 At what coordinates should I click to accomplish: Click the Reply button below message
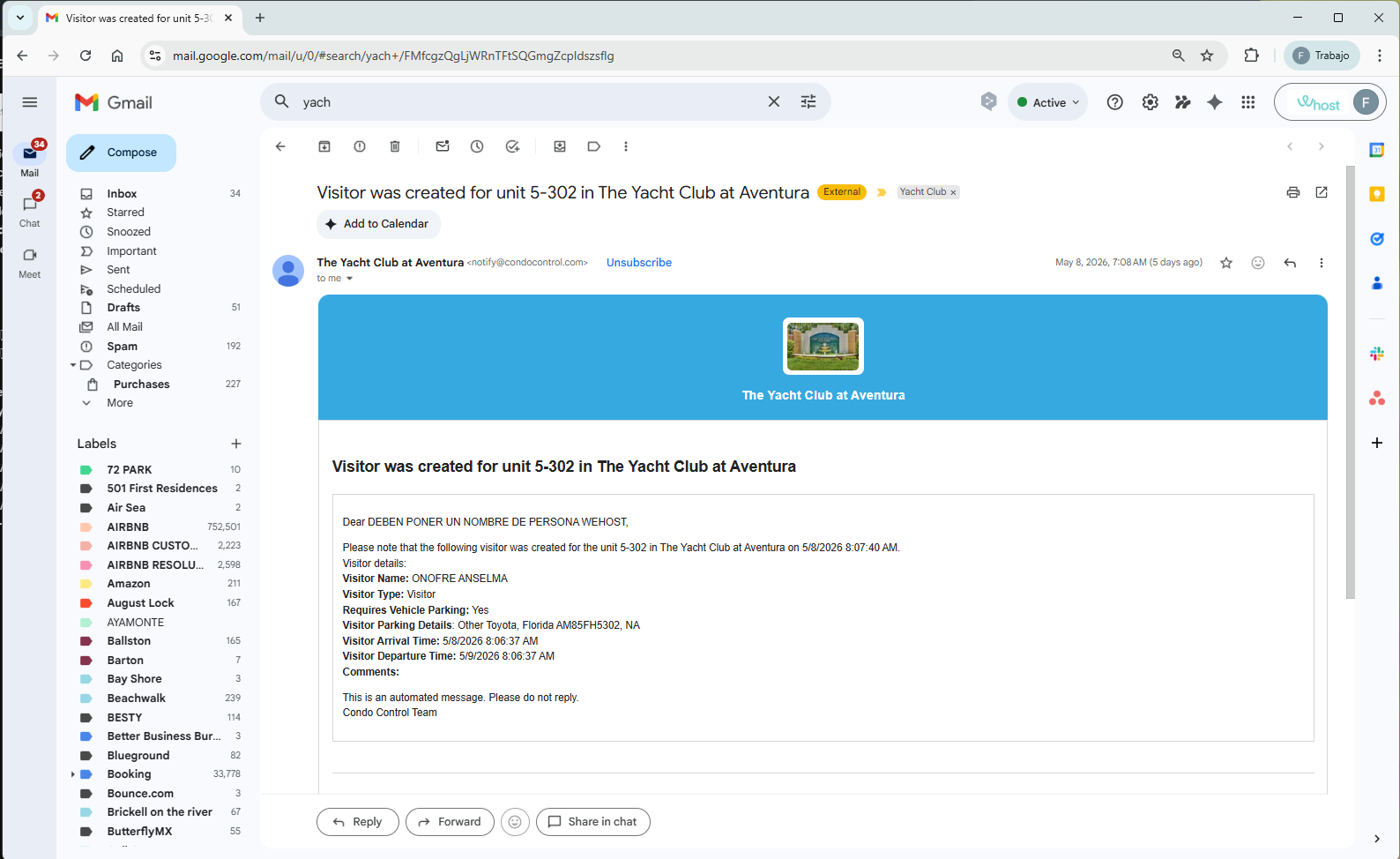pyautogui.click(x=357, y=822)
